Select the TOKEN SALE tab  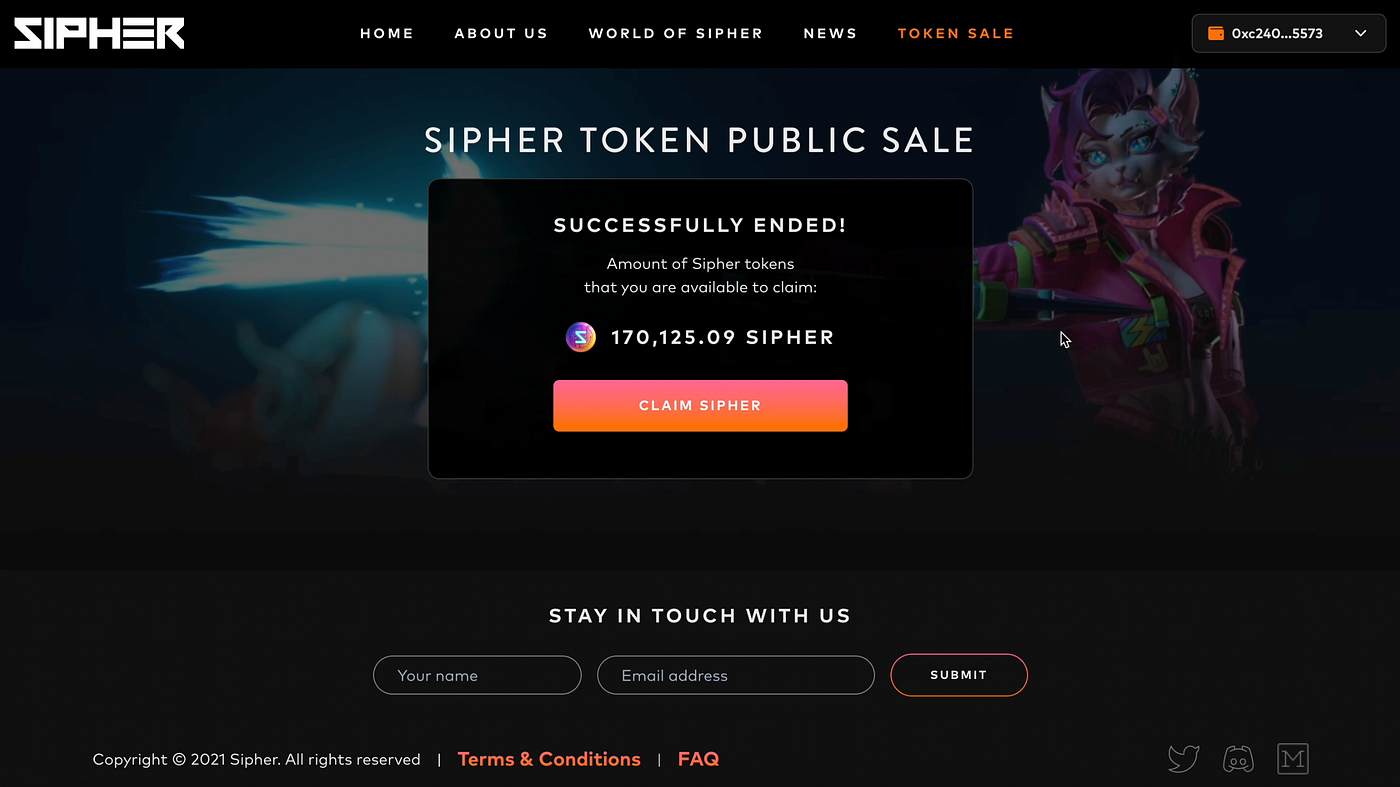tap(956, 33)
